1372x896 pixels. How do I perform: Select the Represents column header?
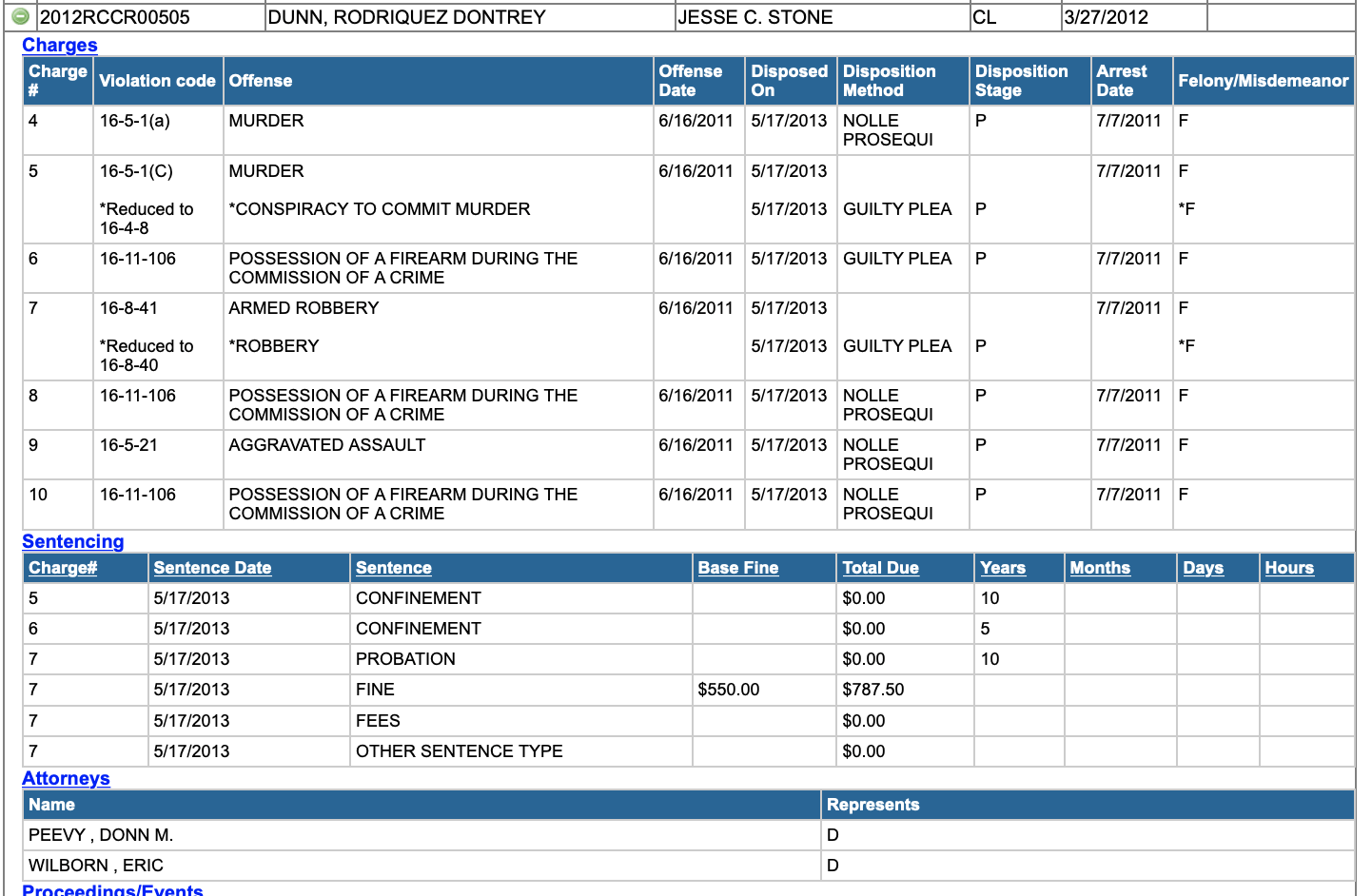[1088, 805]
